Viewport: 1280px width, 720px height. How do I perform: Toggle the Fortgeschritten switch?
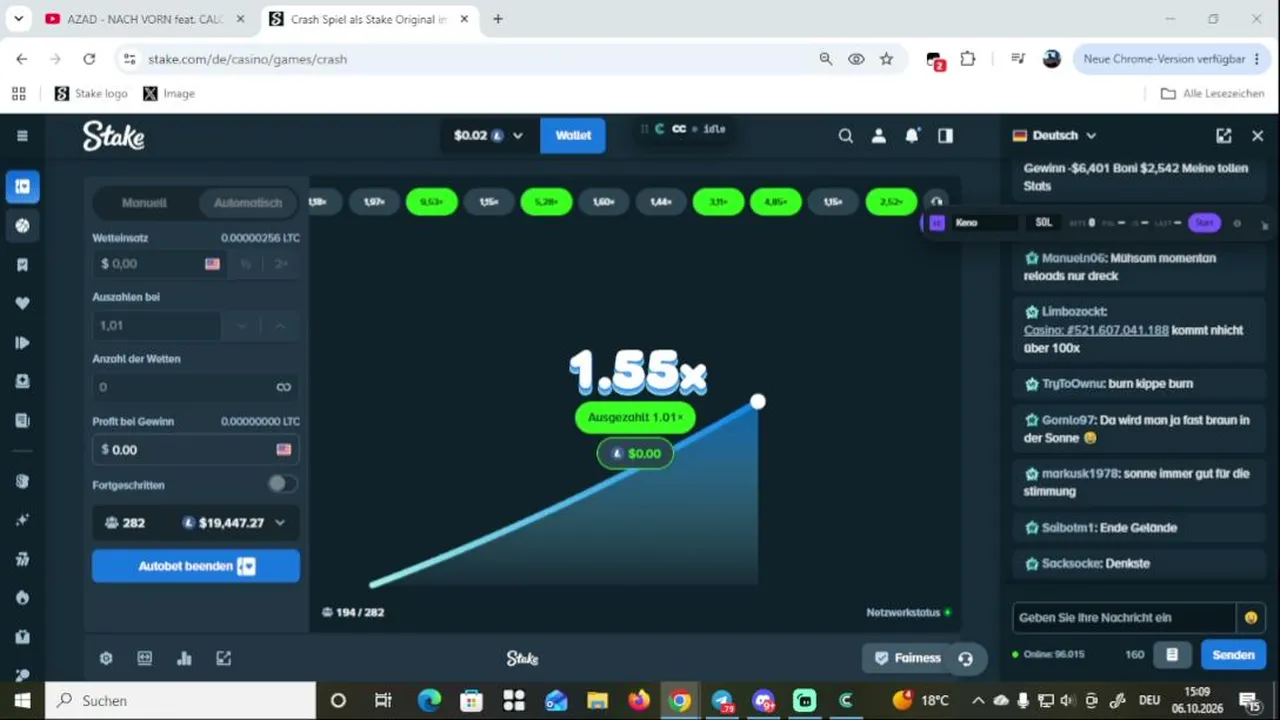(x=282, y=484)
